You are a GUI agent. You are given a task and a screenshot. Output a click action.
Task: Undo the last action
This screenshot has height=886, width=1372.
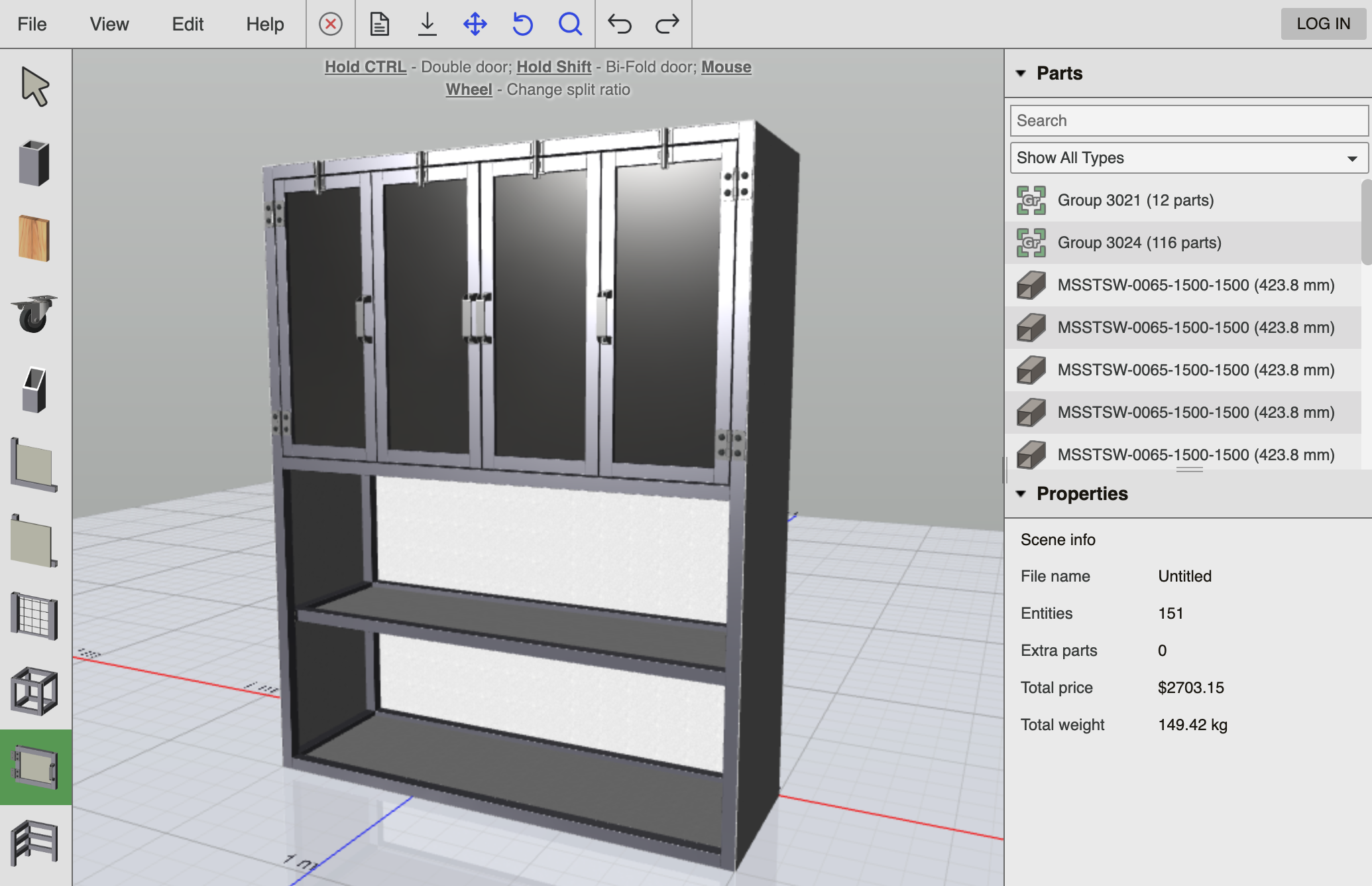coord(619,25)
